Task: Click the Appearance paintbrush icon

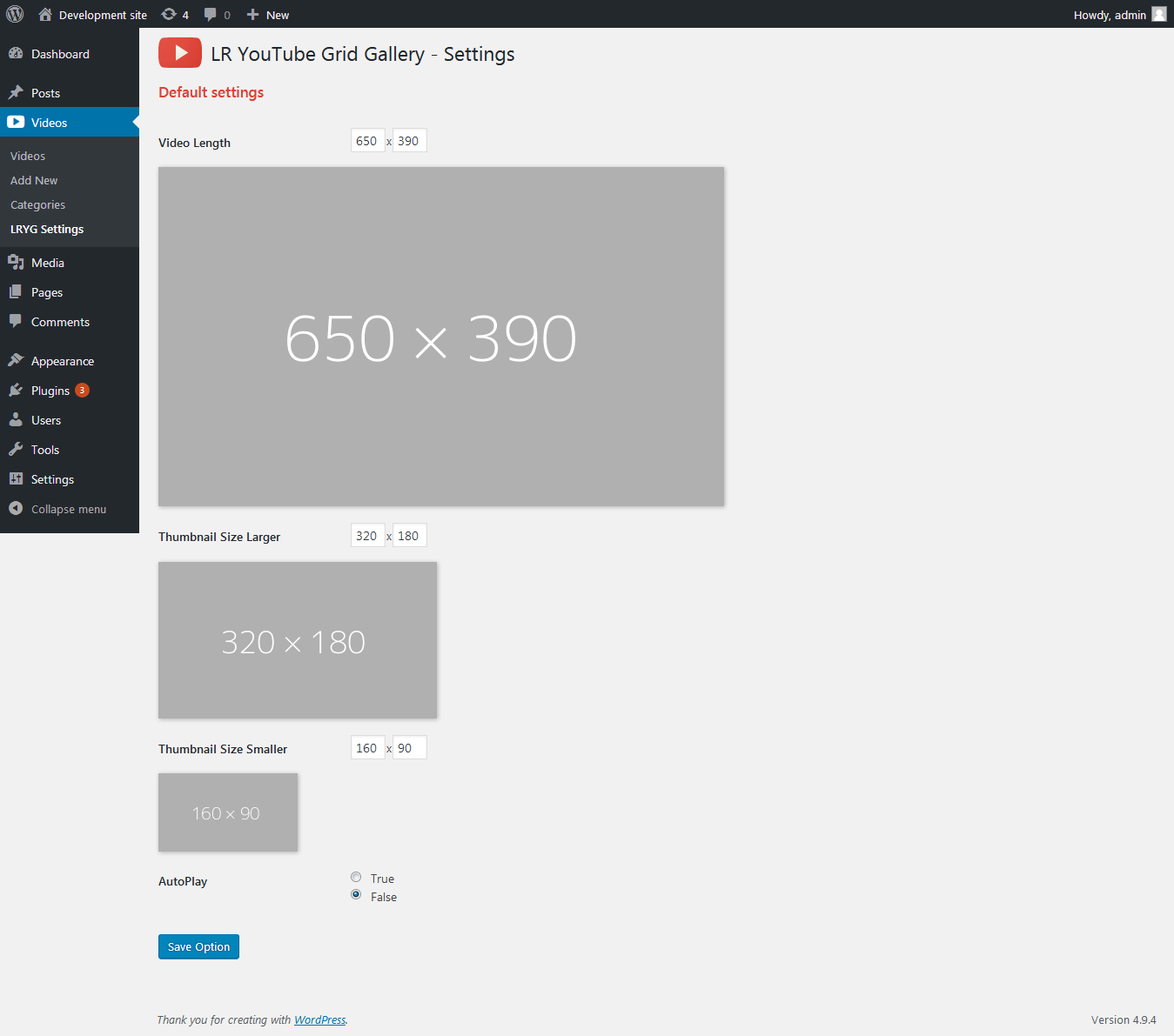Action: click(x=16, y=360)
